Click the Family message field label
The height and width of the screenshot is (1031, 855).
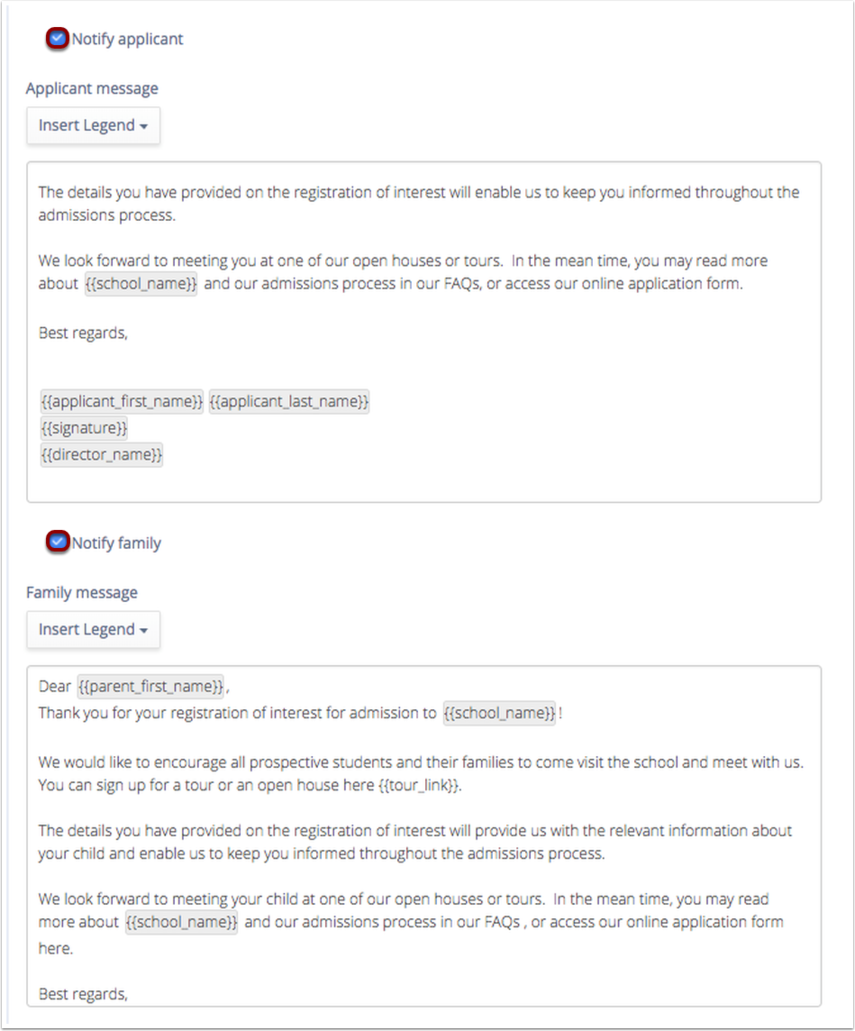[x=82, y=593]
